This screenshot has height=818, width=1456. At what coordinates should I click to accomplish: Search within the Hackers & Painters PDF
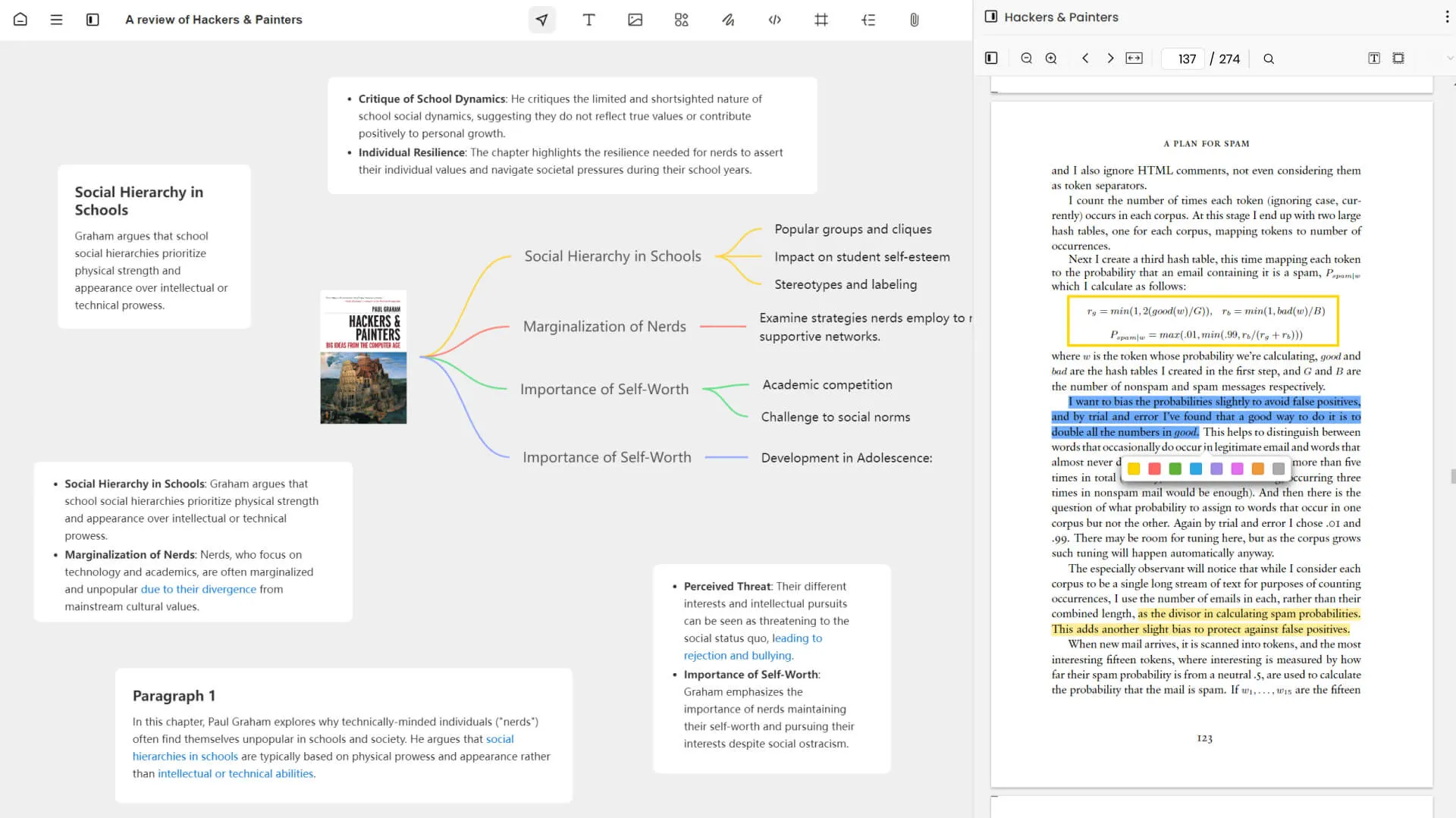[x=1269, y=58]
